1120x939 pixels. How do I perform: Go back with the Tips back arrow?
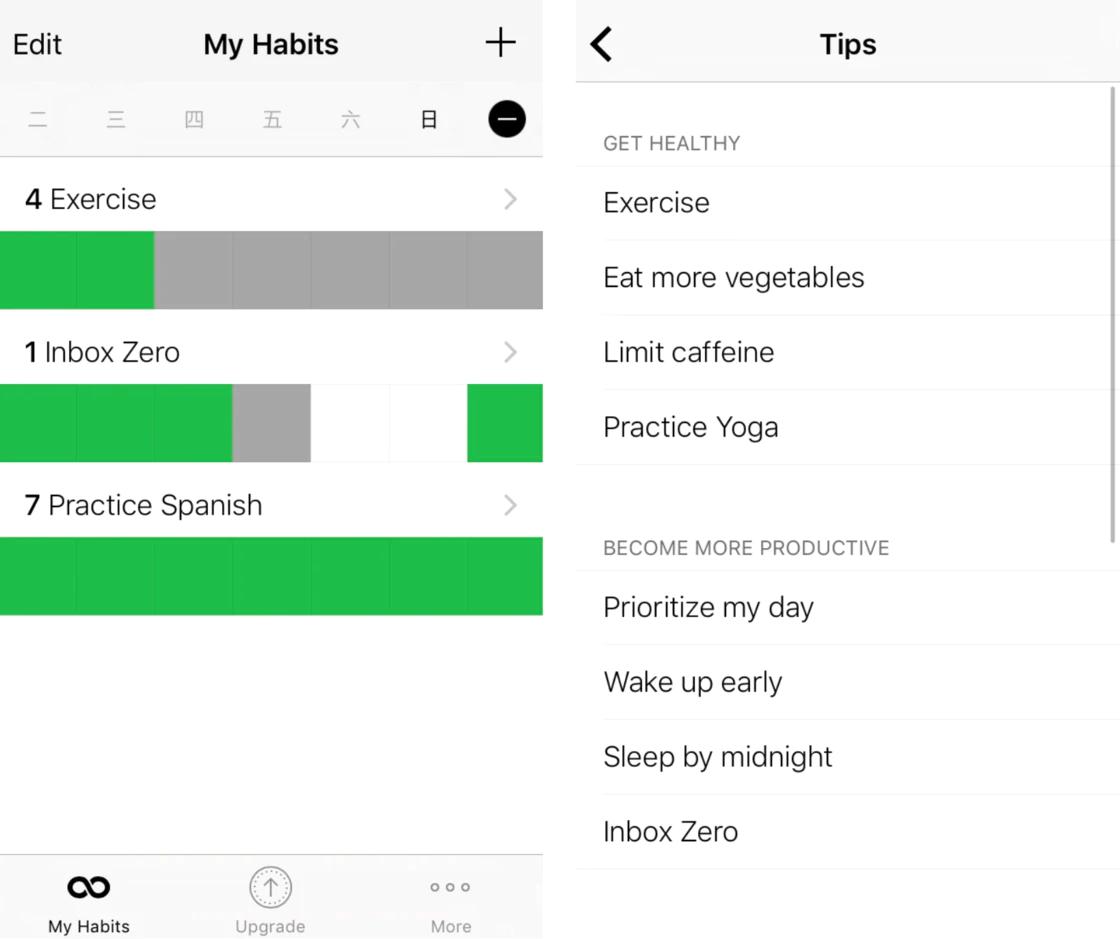(601, 44)
